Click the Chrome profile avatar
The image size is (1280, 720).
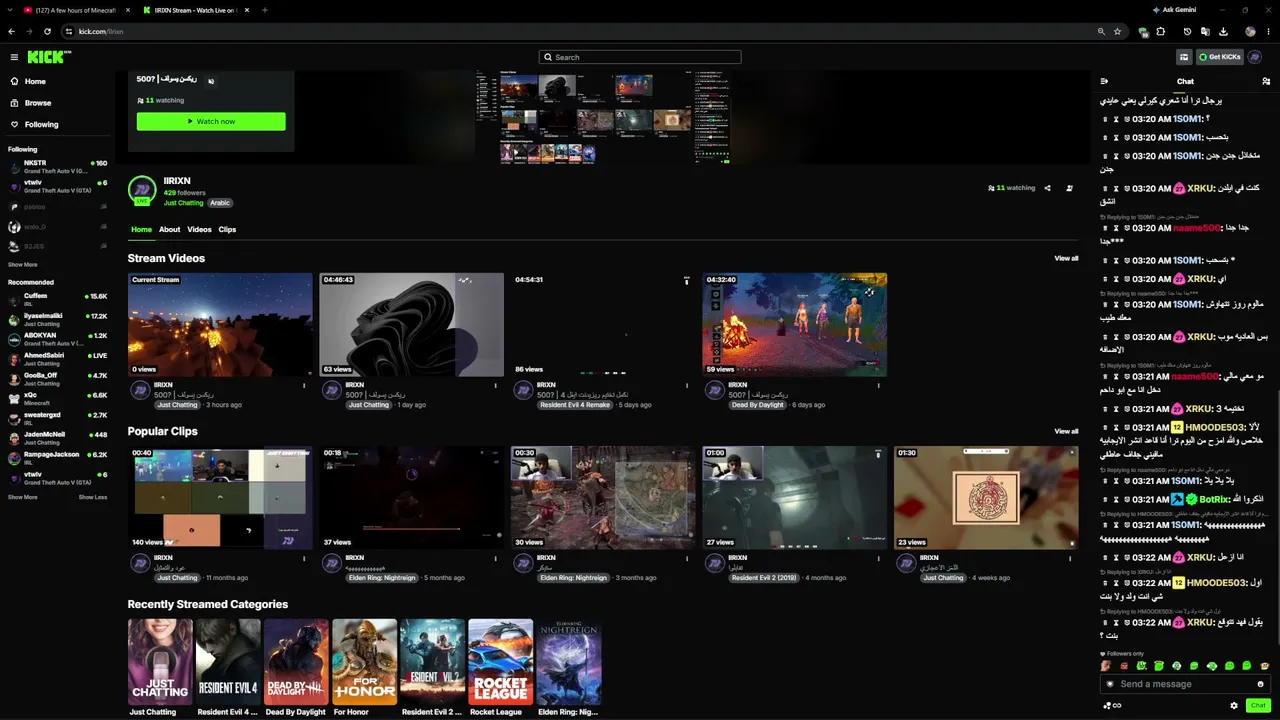pyautogui.click(x=1250, y=31)
